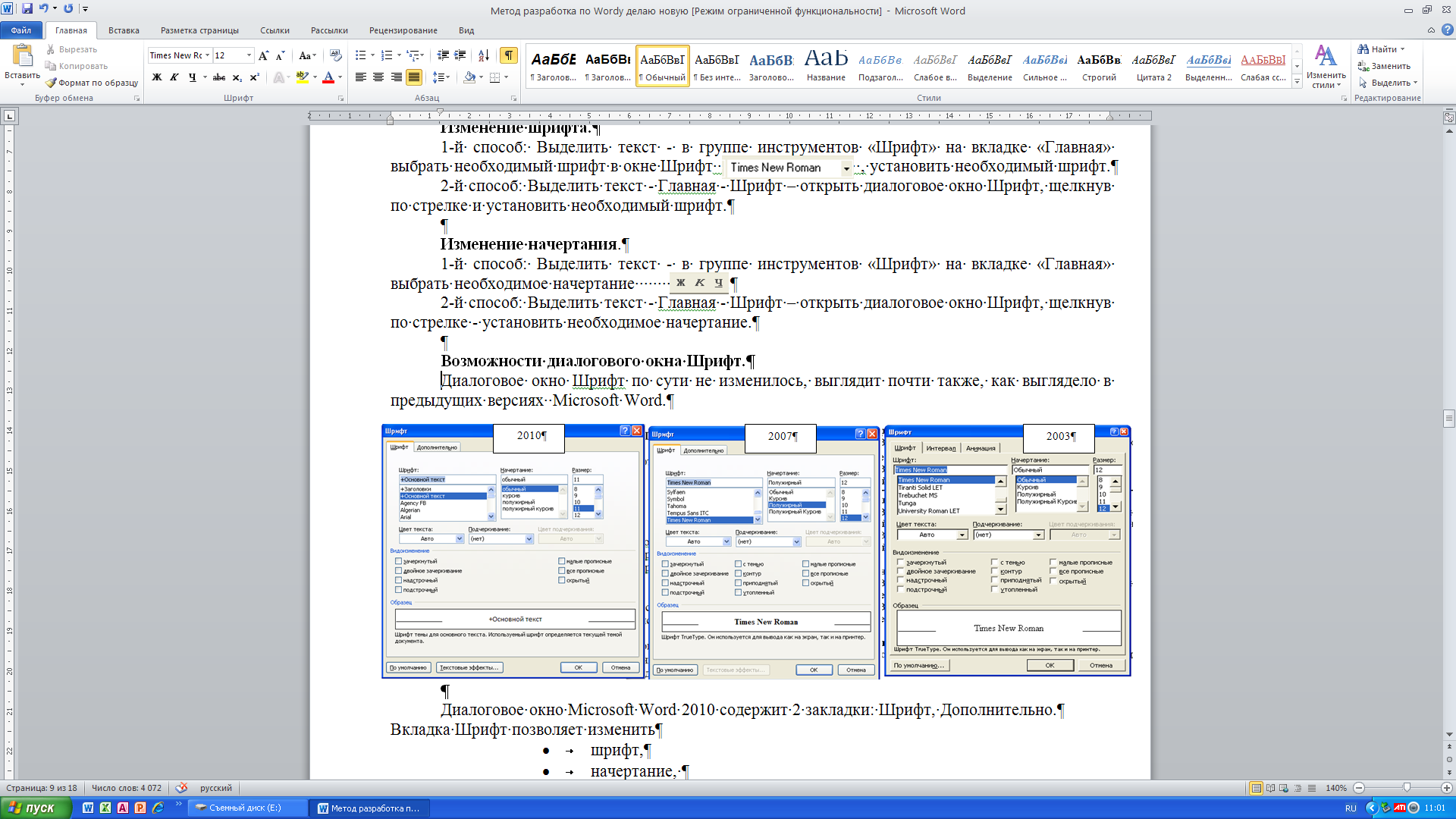Screen dimensions: 1456x819
Task: Click the spell check icon in status bar
Action: (x=181, y=788)
